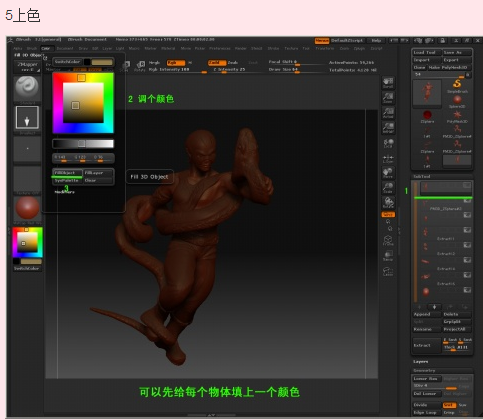Open the Color menu in the menu bar
The height and width of the screenshot is (420, 483).
click(x=46, y=49)
